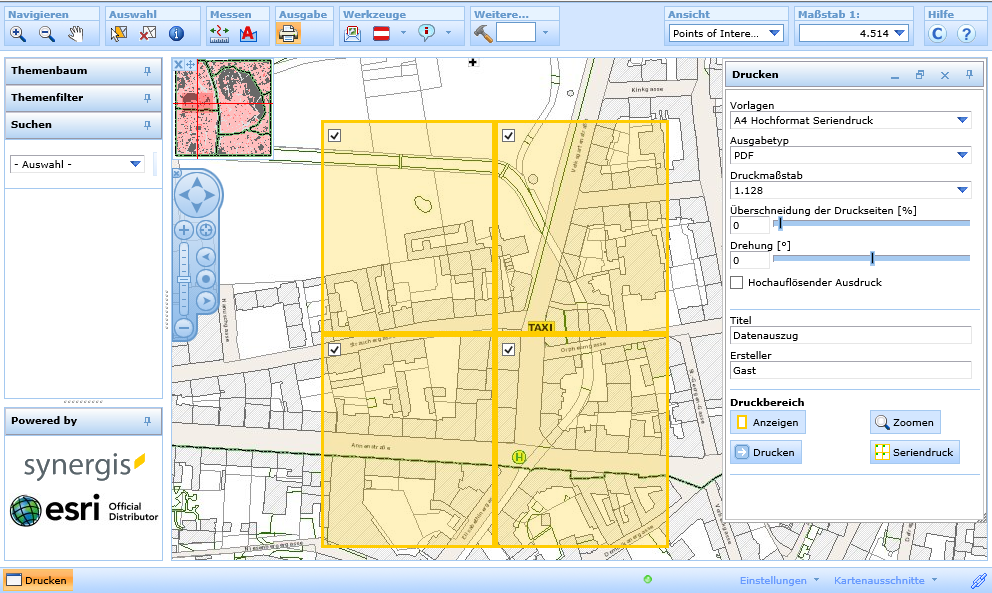The height and width of the screenshot is (593, 992).
Task: Open the distance measuring ruler tool
Action: tap(220, 34)
